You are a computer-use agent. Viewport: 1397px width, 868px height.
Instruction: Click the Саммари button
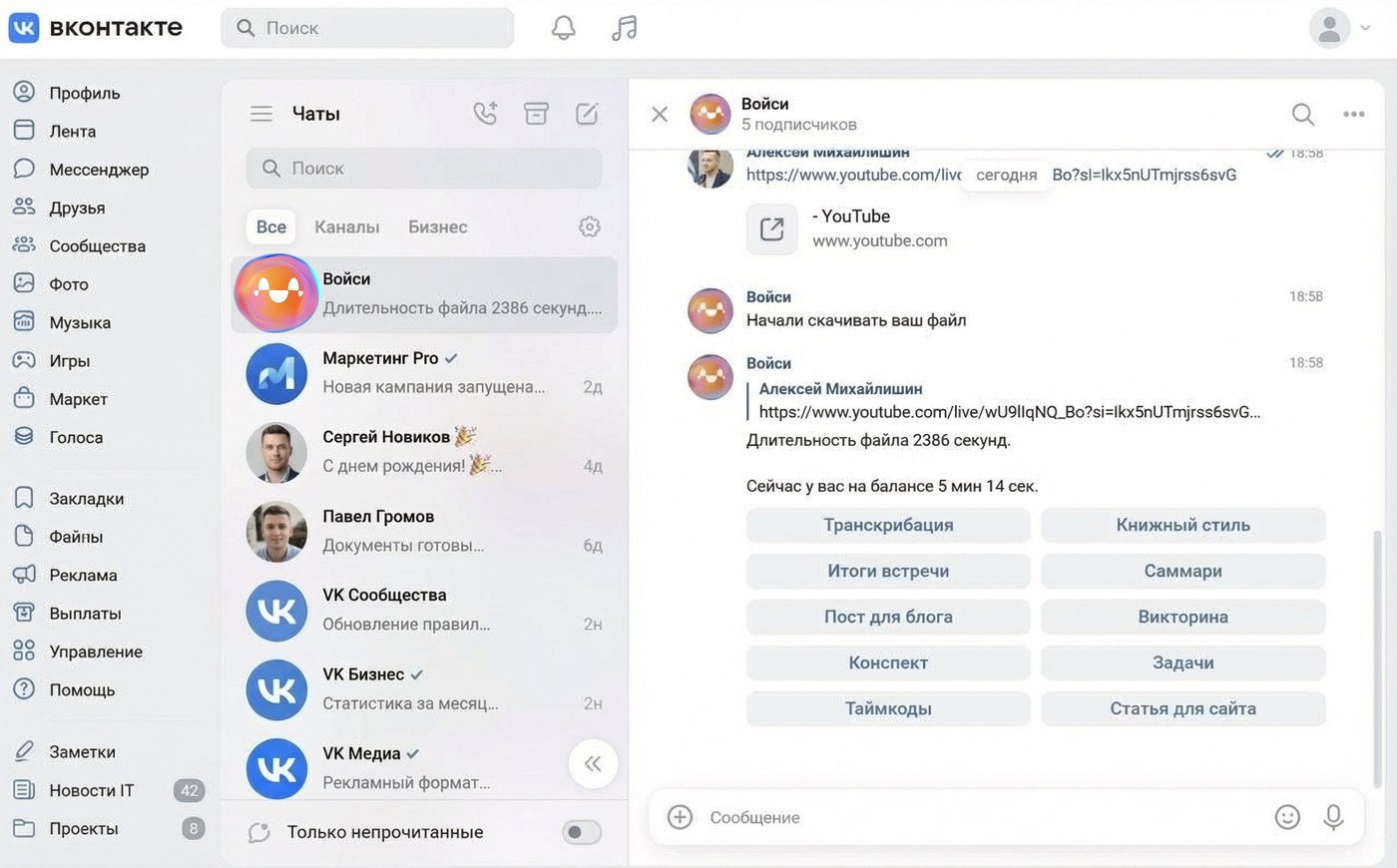[x=1183, y=571]
